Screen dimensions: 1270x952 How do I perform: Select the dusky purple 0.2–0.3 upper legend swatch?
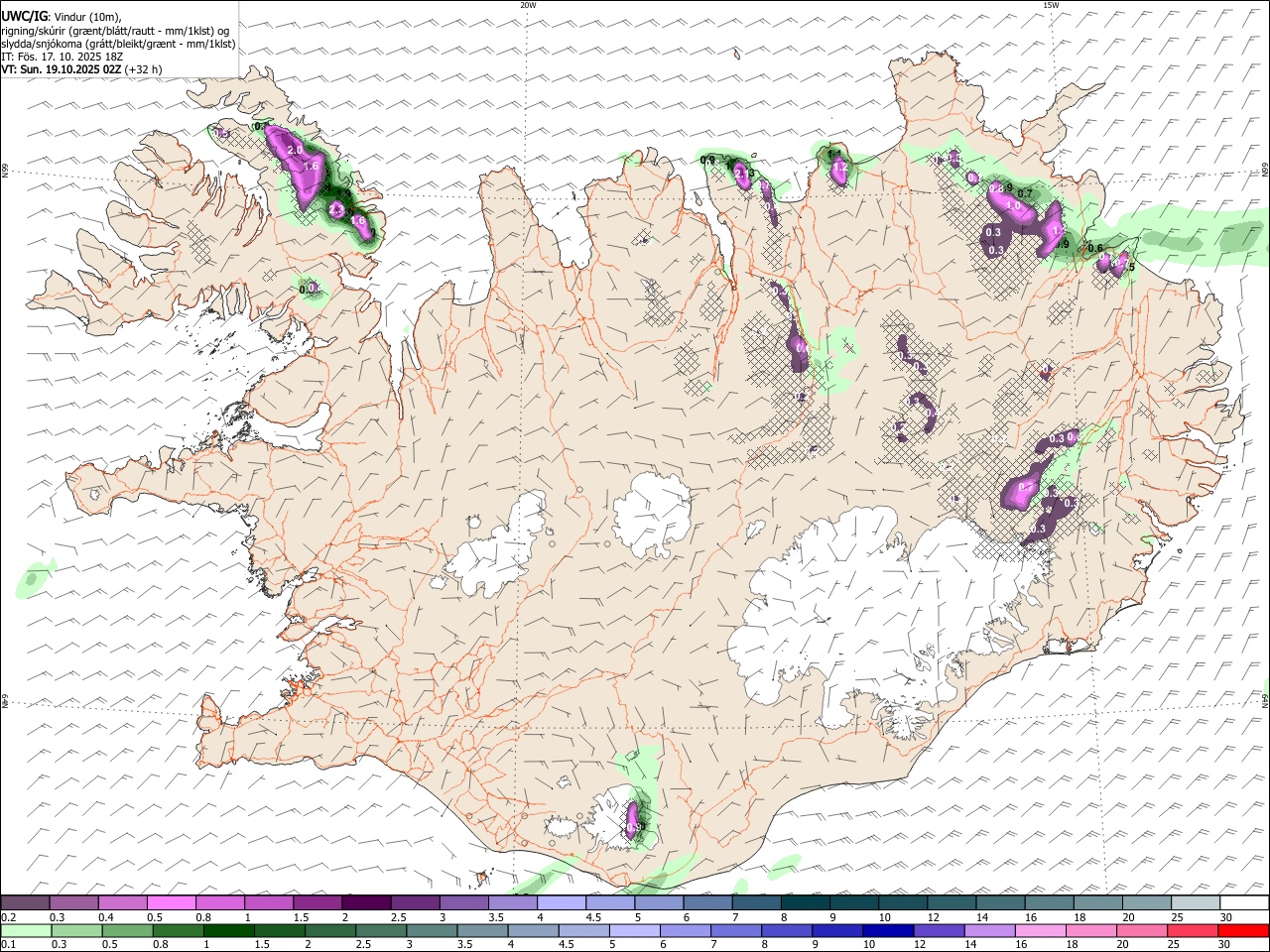point(26,902)
